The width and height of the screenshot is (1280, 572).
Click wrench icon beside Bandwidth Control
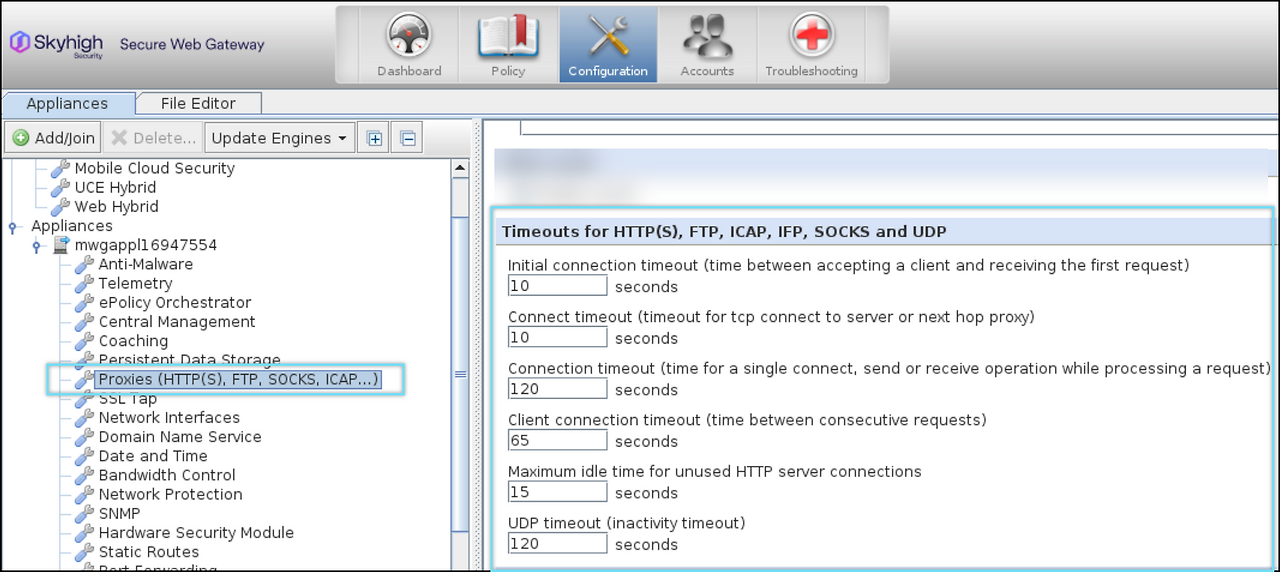(84, 475)
